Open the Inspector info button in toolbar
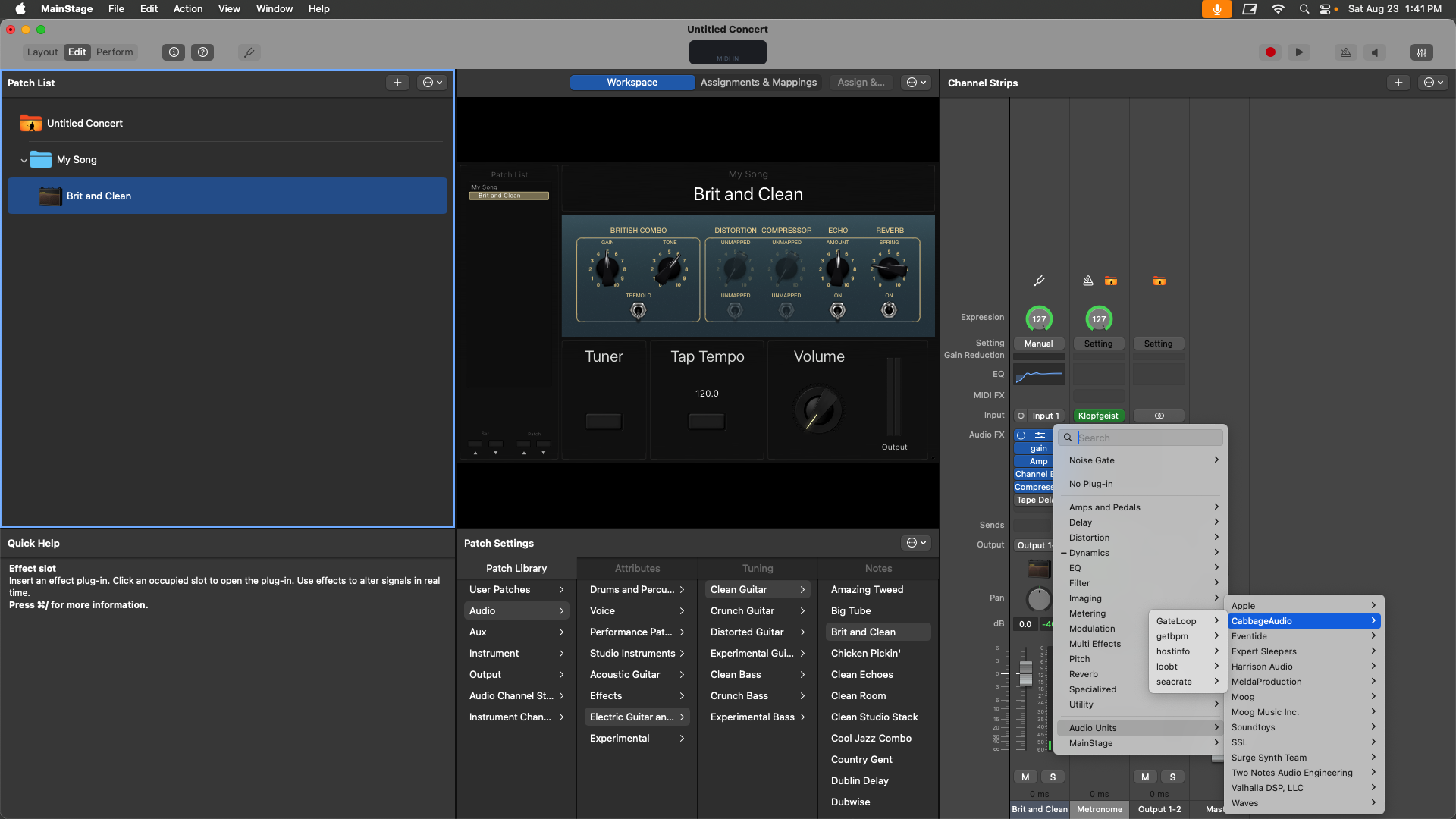This screenshot has height=819, width=1456. [x=174, y=52]
